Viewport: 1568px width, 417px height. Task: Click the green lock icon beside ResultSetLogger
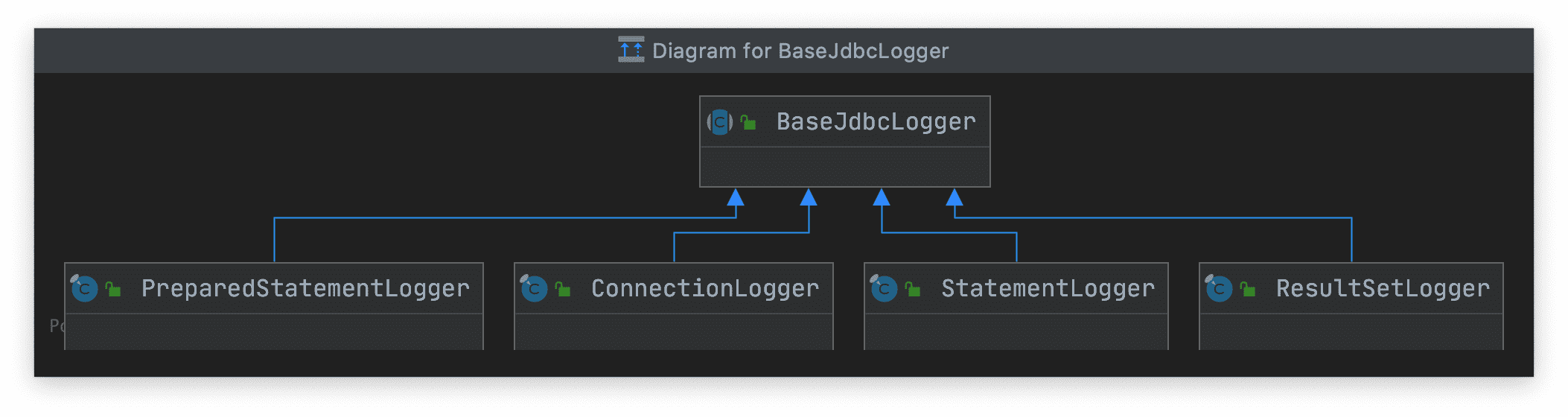click(1248, 289)
